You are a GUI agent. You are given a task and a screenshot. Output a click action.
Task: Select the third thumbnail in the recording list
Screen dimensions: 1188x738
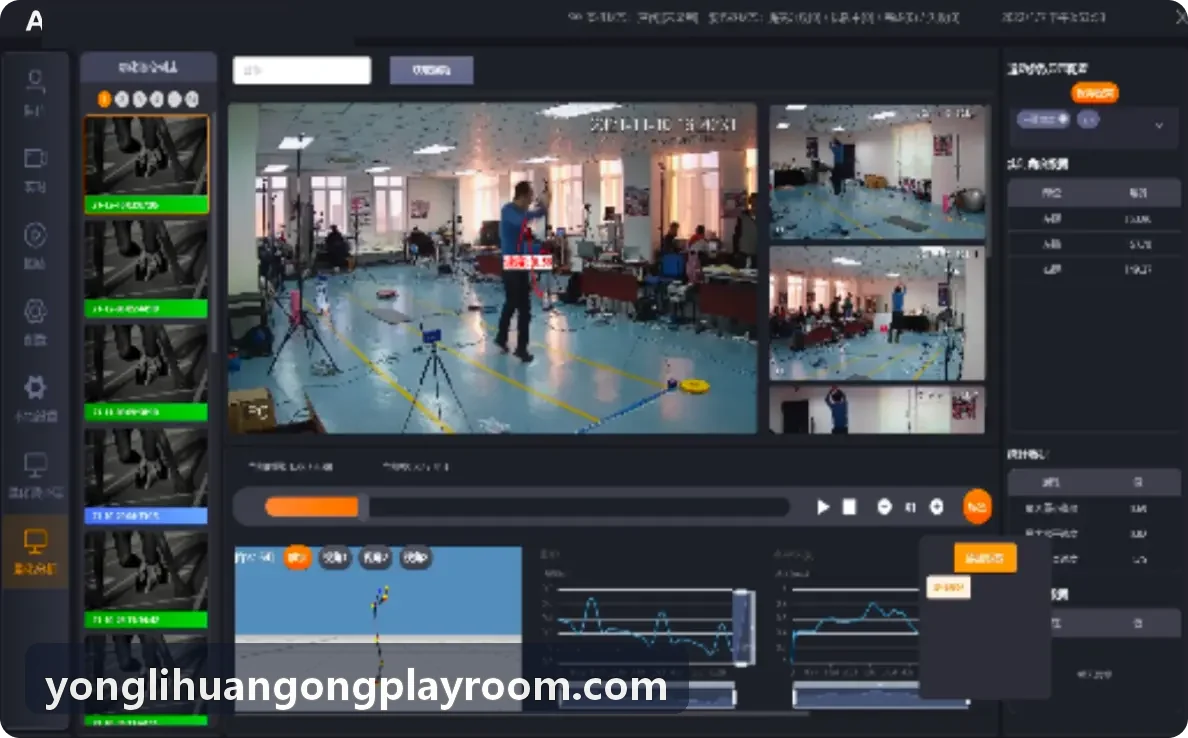146,372
